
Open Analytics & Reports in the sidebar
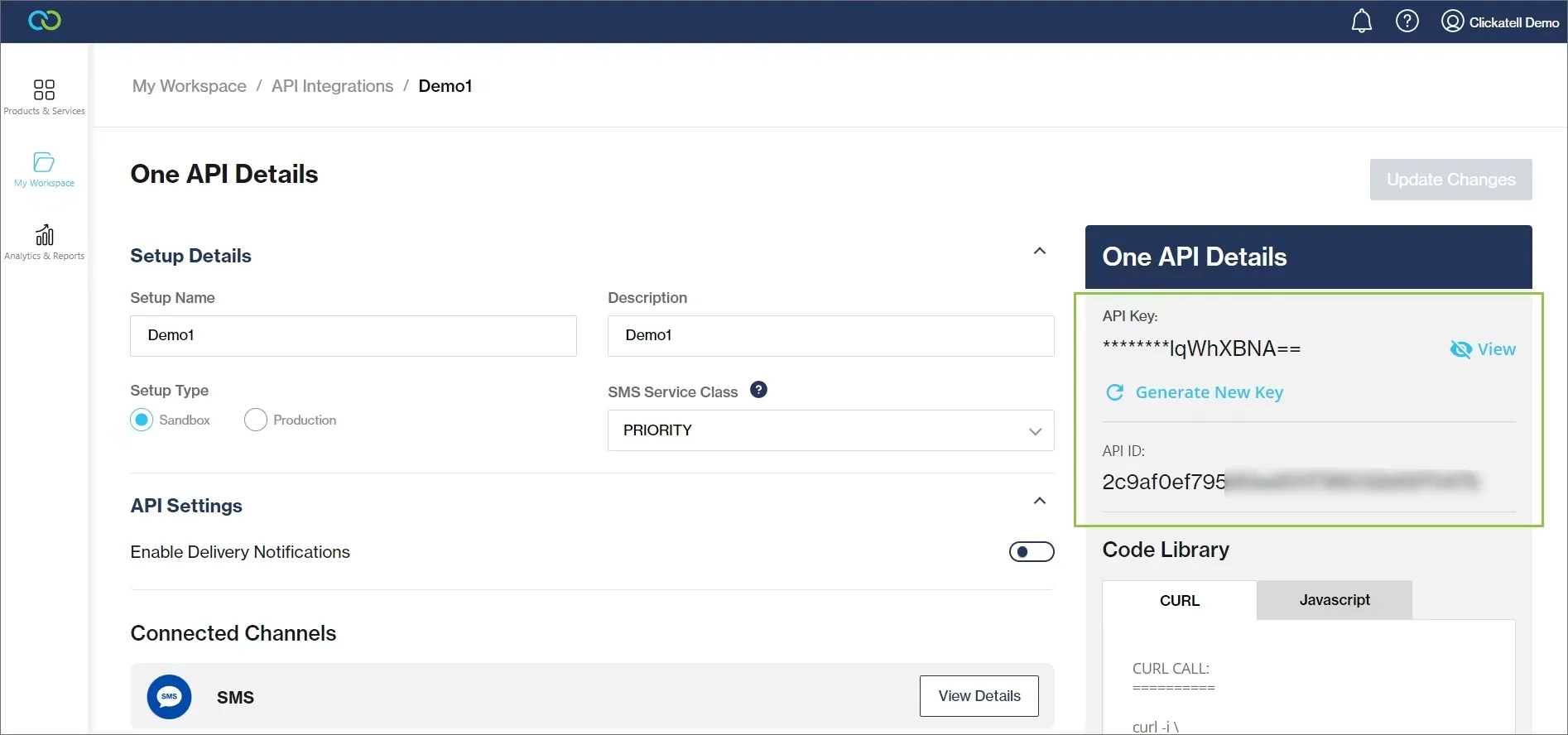44,242
